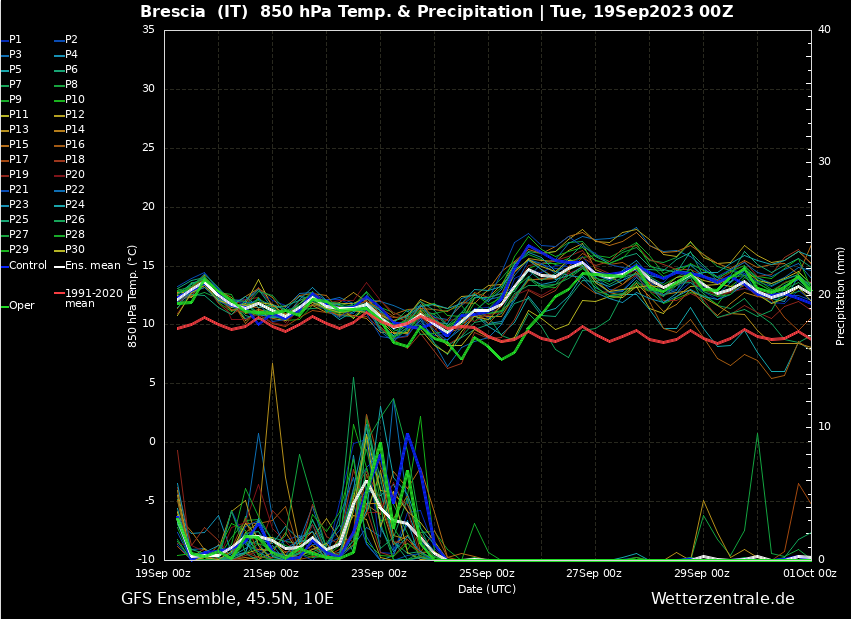Click the P30 legend entry
853x619 pixels.
70,249
